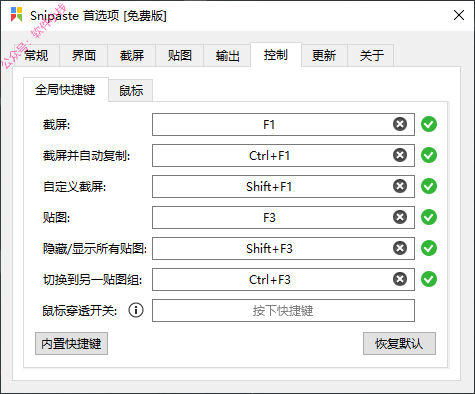Click green check status next to Shift+F1
Viewport: 475px width, 394px height.
click(429, 186)
